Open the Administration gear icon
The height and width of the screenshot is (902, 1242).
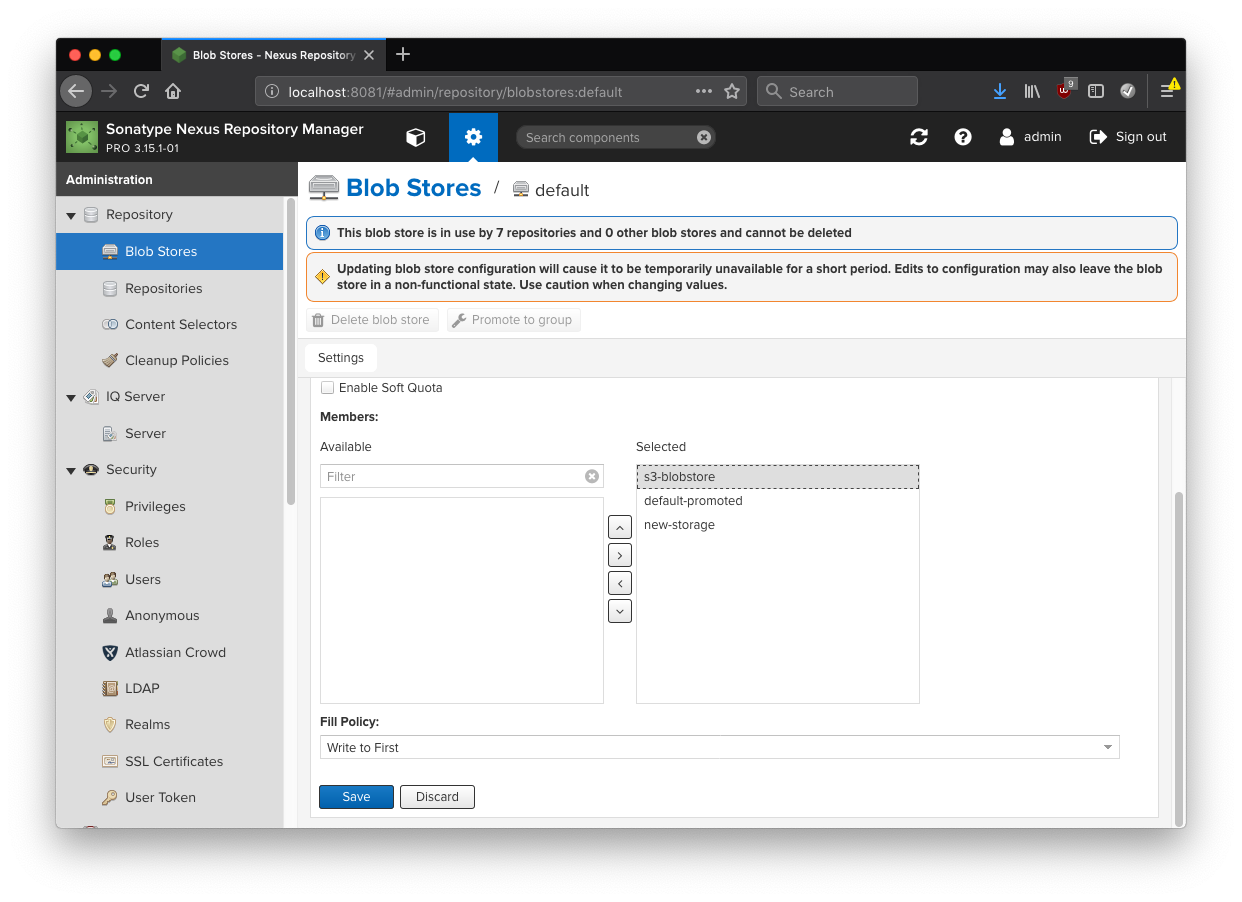point(473,137)
